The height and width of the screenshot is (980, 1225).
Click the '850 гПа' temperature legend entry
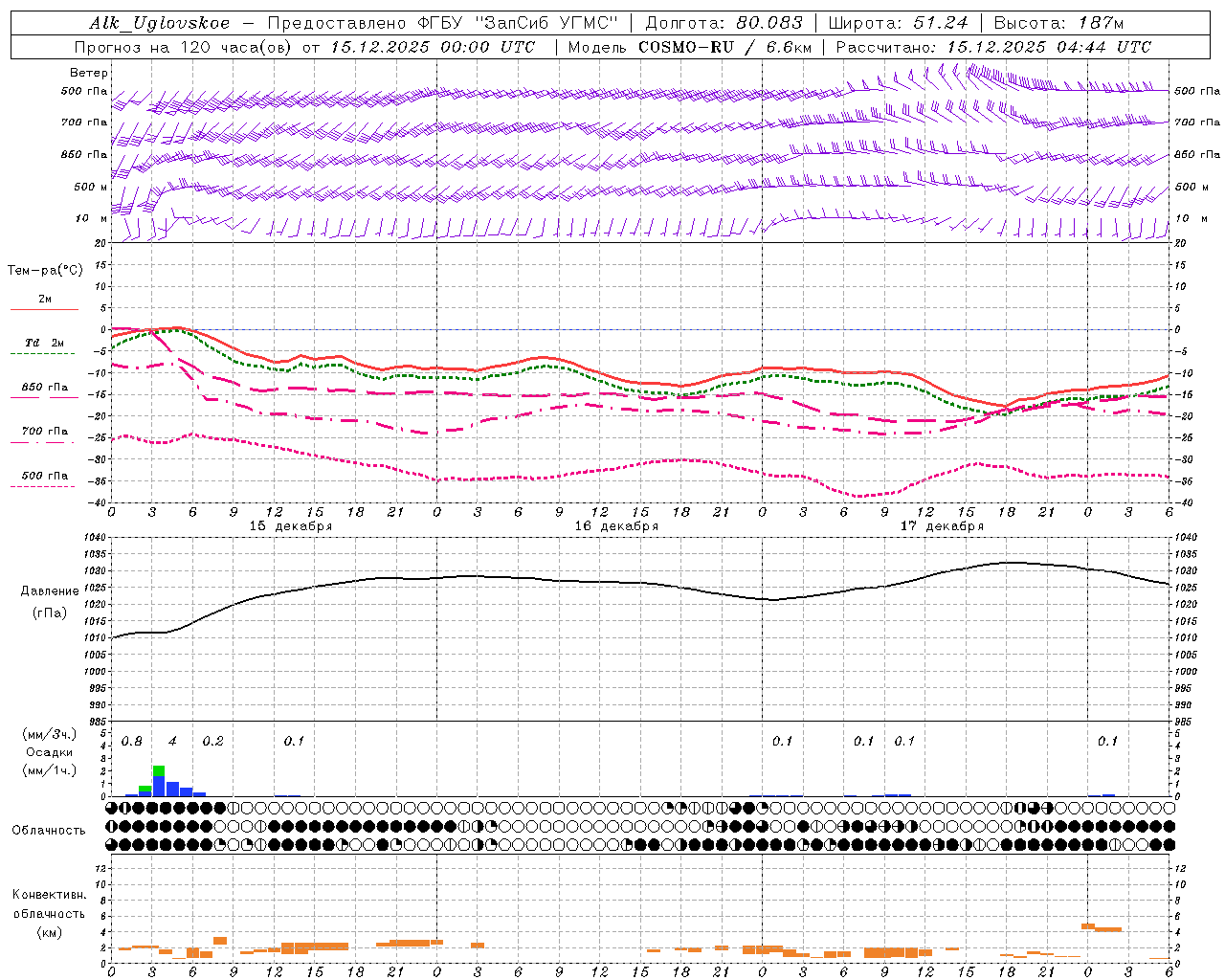[x=45, y=388]
